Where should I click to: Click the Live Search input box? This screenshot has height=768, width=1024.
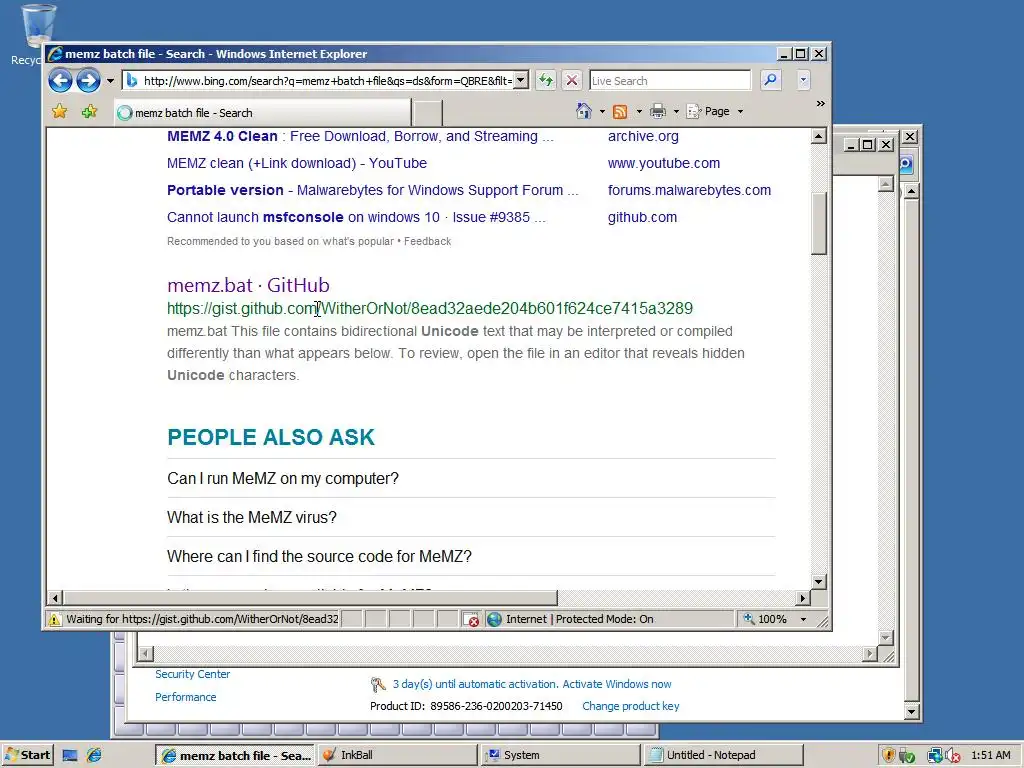670,80
